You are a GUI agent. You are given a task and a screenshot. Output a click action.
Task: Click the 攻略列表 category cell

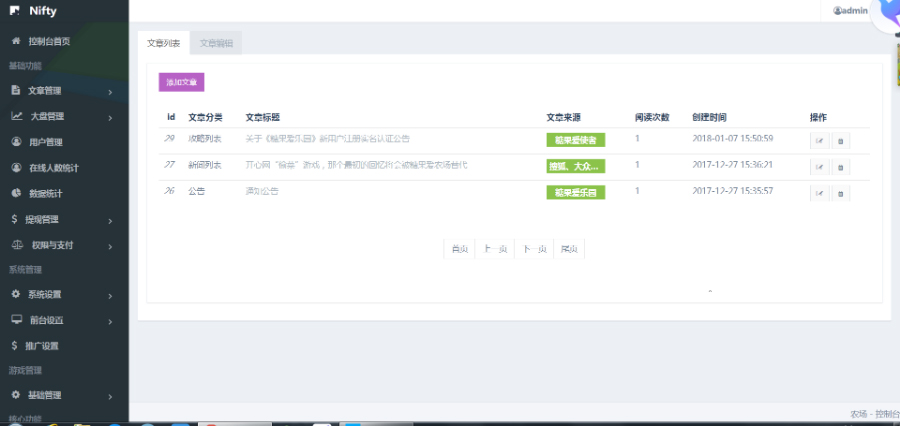(204, 139)
